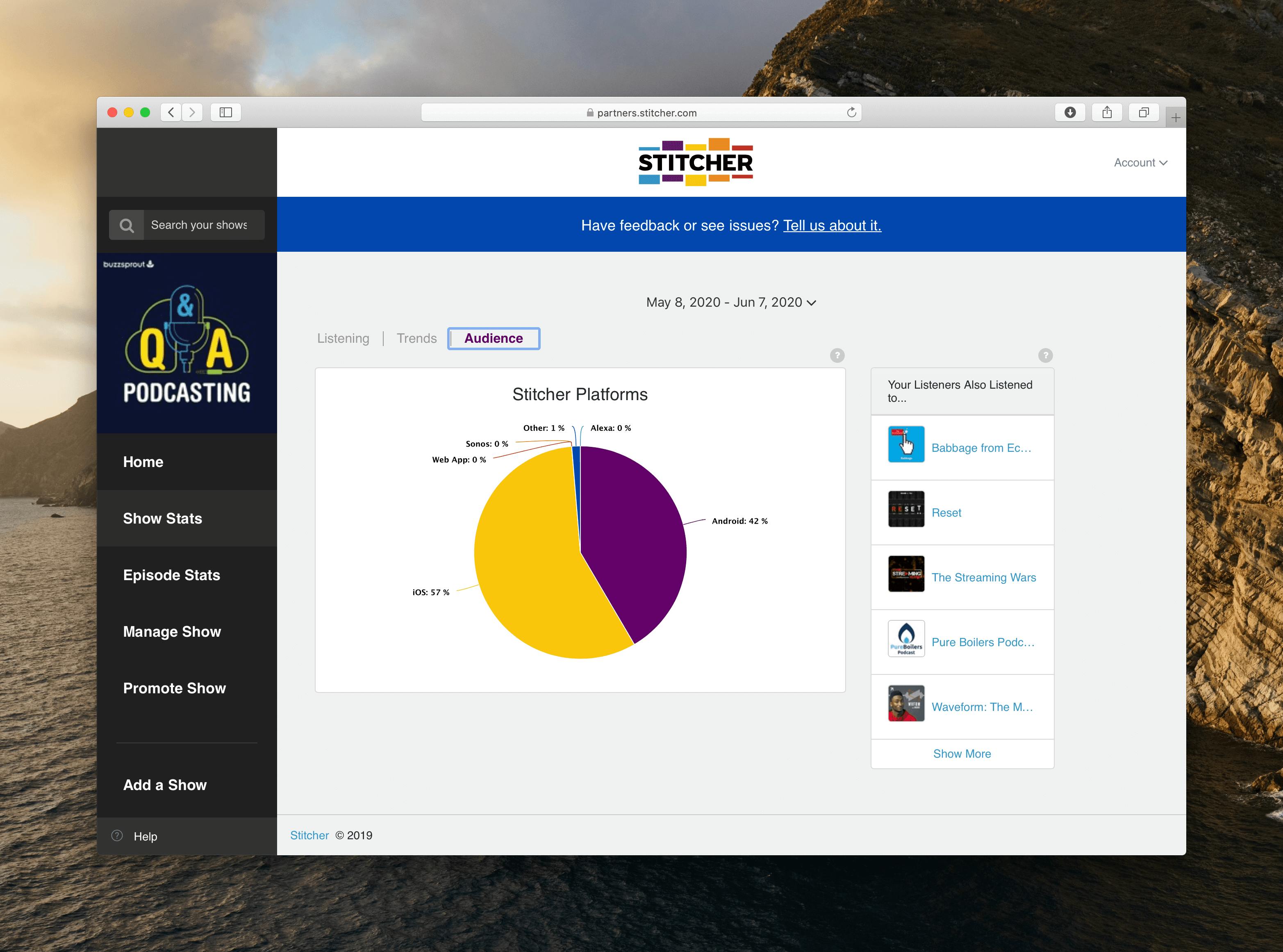
Task: Click the Stitcher logo at page top
Action: [695, 162]
